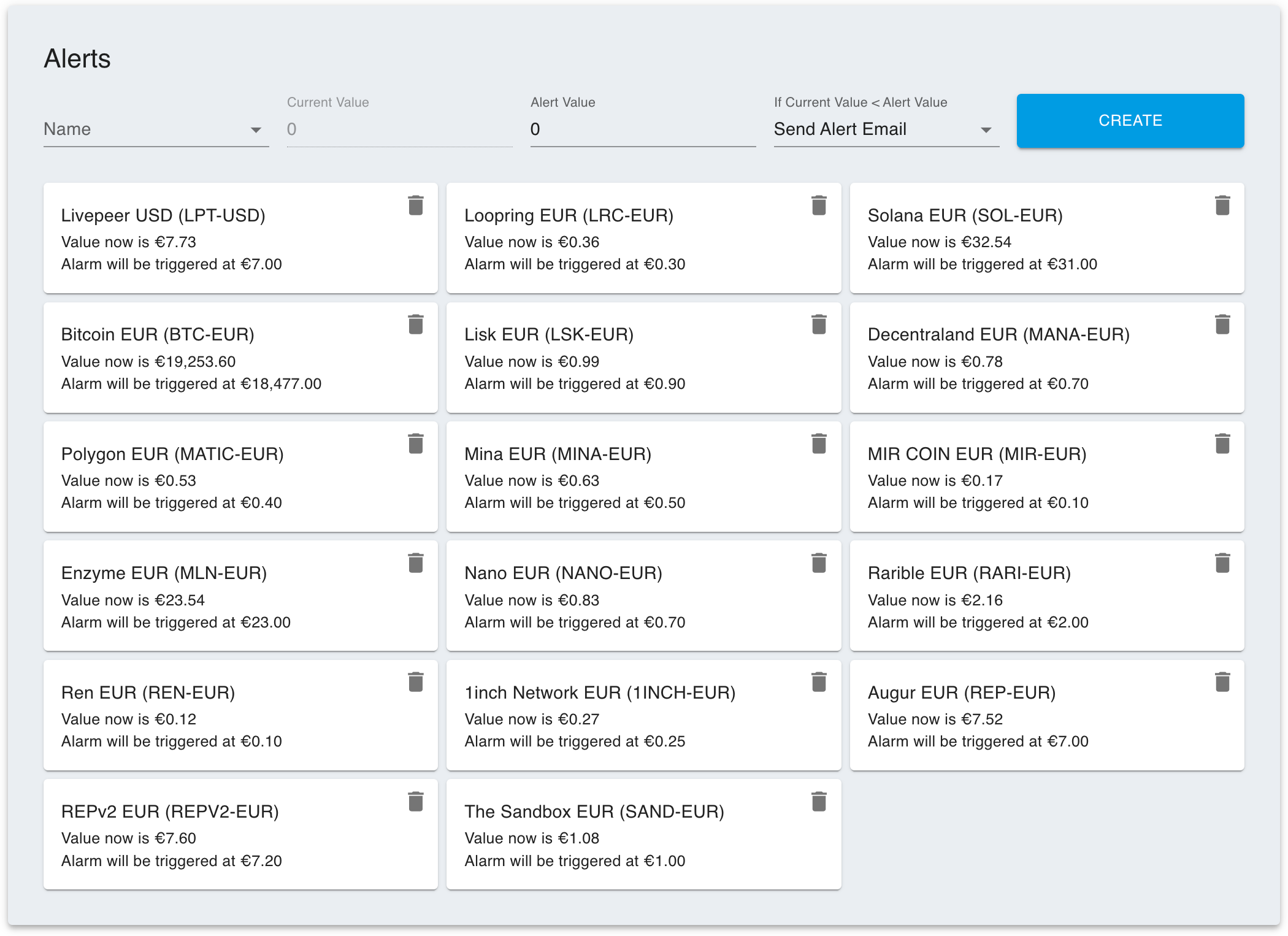Image resolution: width=1288 pixels, height=936 pixels.
Task: Click 'Alarm will be triggered at €7.20'
Action: pyautogui.click(x=172, y=861)
